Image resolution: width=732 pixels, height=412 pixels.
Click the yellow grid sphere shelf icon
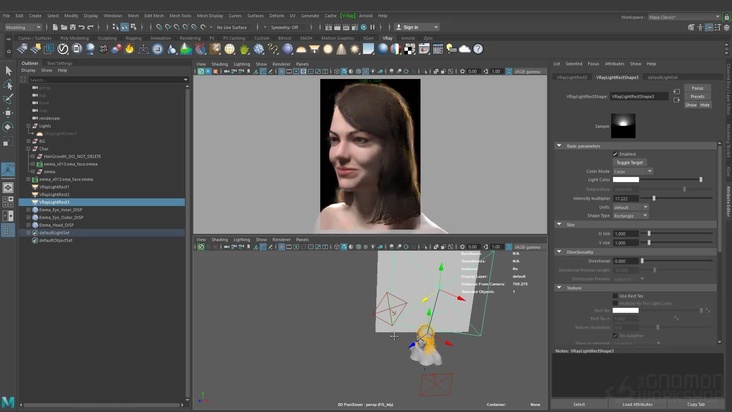pos(229,49)
